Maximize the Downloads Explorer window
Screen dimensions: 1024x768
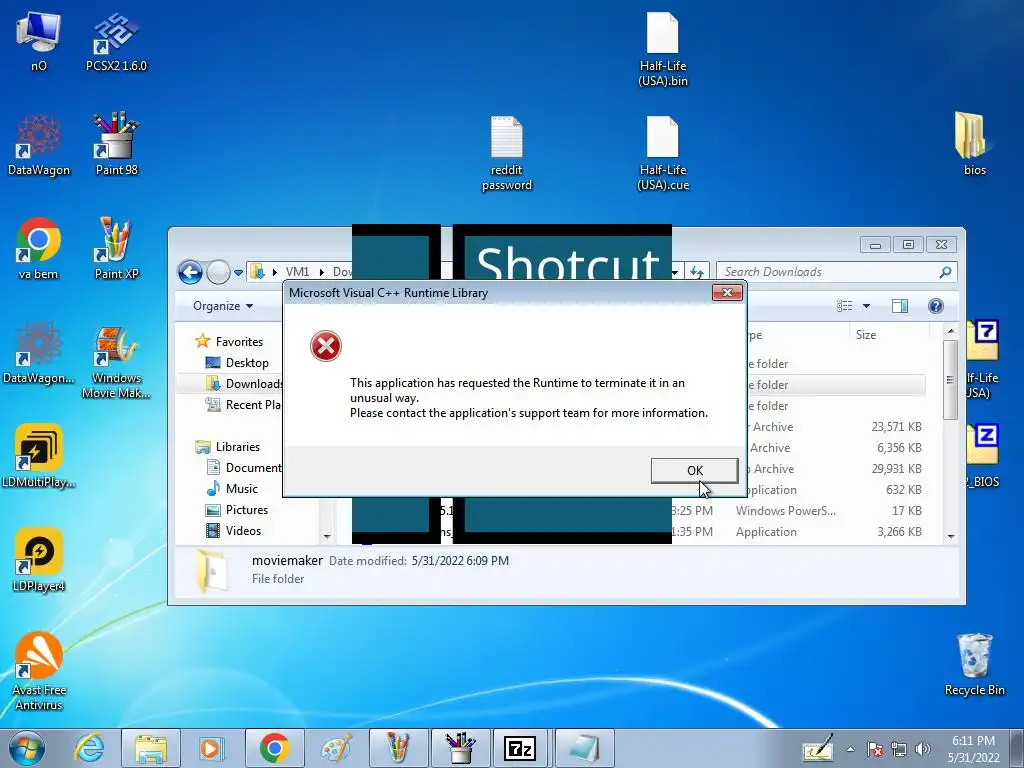tap(908, 244)
